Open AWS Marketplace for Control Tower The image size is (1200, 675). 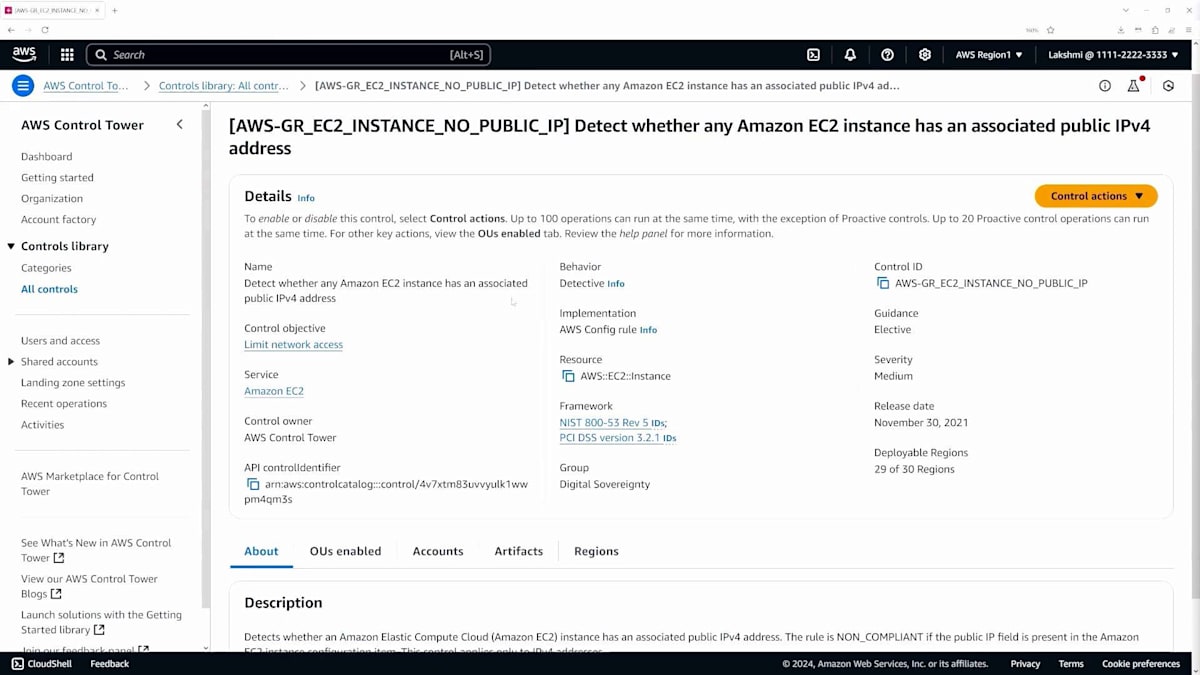coord(90,484)
